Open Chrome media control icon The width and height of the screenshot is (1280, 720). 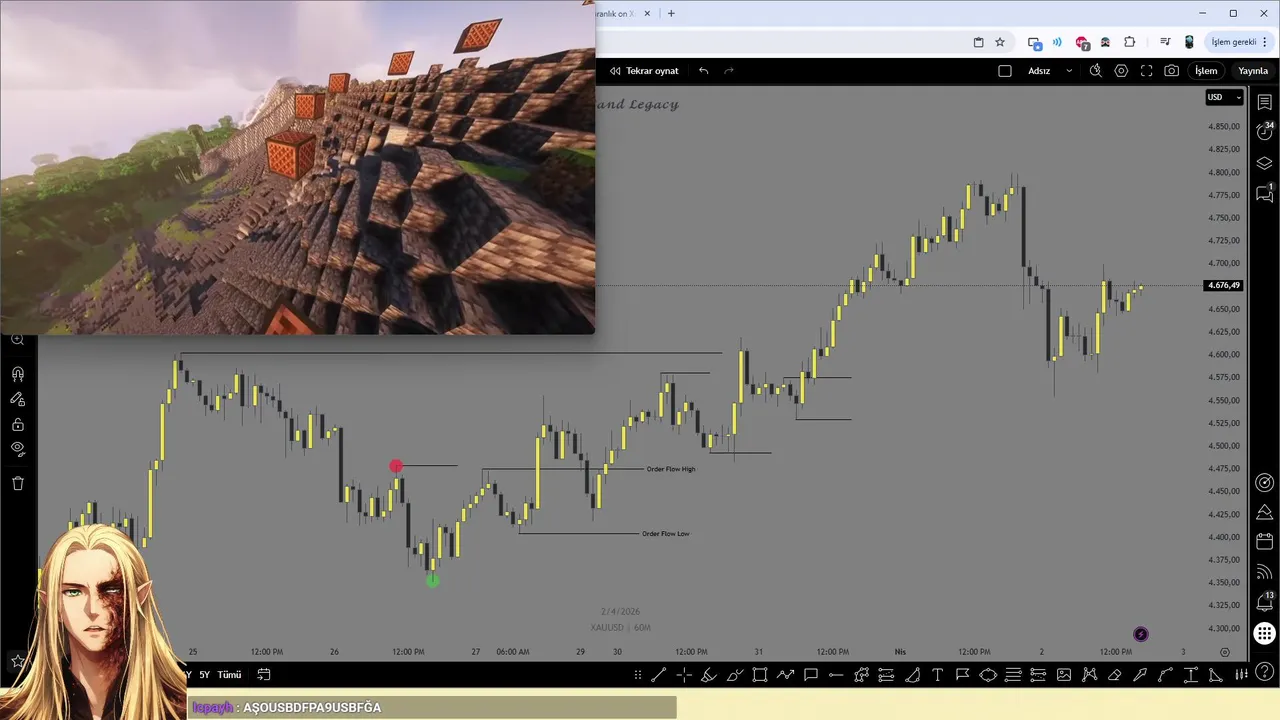click(1165, 42)
